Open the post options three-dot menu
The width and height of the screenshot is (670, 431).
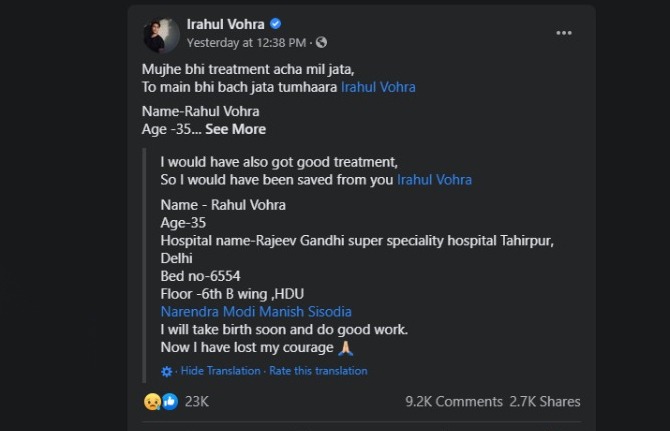tap(563, 32)
